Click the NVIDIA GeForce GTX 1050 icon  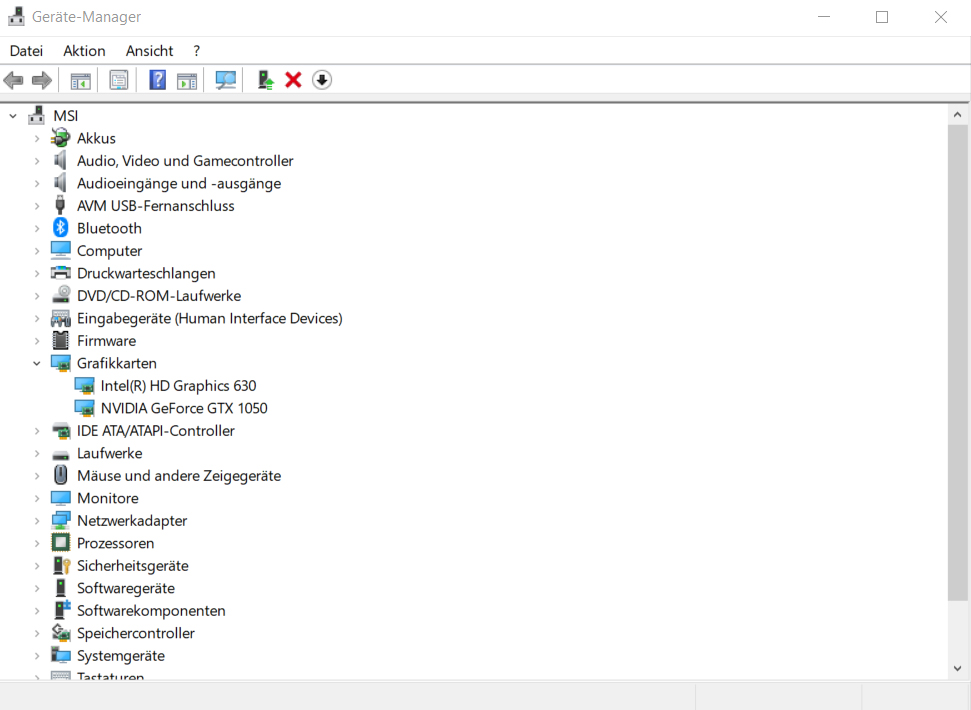84,408
